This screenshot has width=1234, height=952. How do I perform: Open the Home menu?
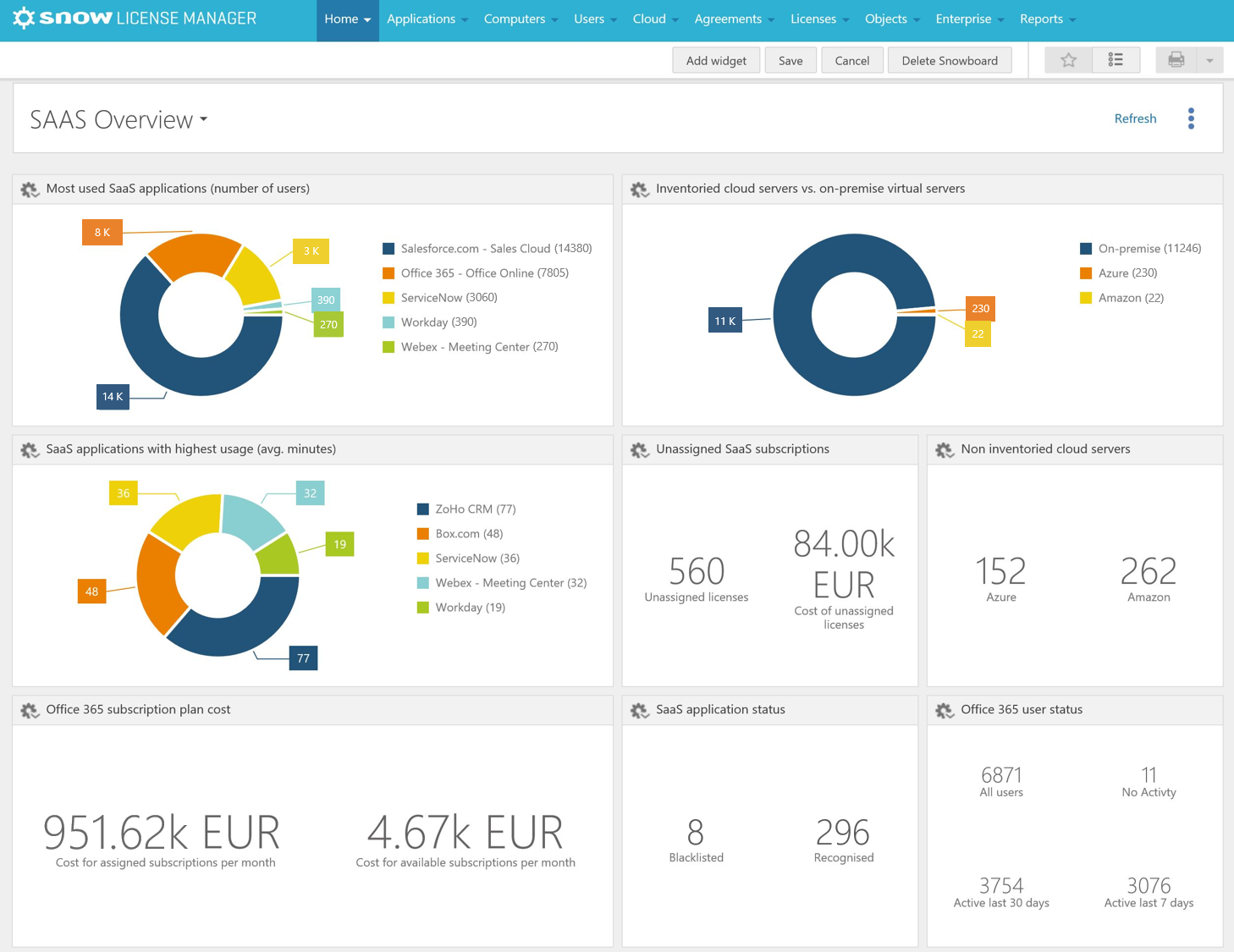tap(347, 19)
